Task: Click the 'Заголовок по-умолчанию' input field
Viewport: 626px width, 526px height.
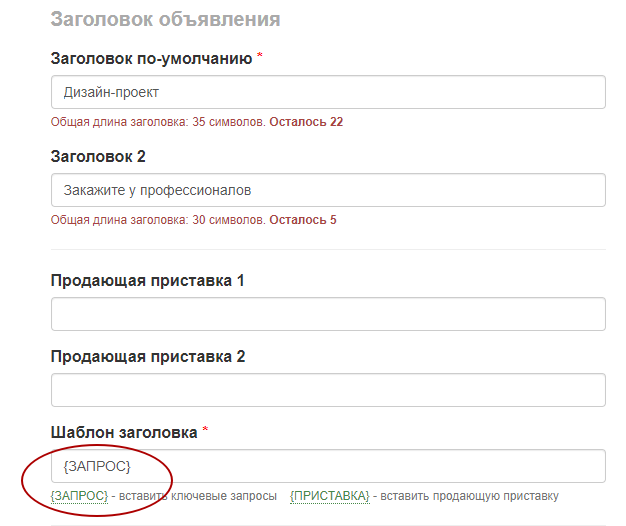Action: [328, 92]
